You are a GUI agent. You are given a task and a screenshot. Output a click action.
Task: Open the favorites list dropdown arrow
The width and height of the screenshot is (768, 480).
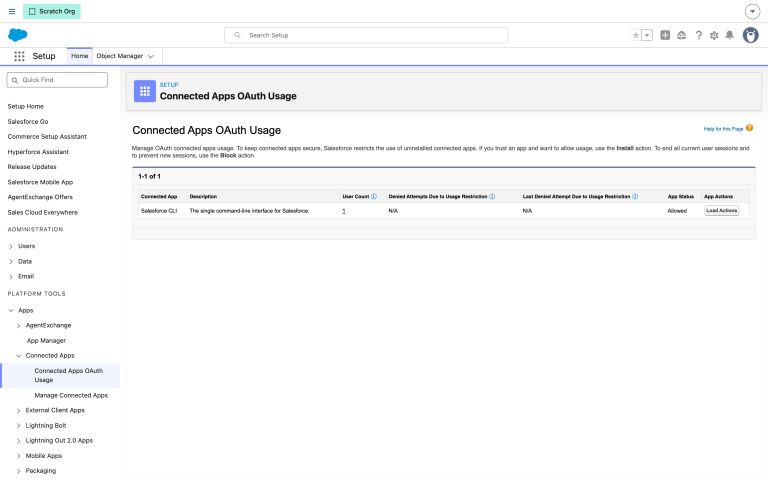647,35
